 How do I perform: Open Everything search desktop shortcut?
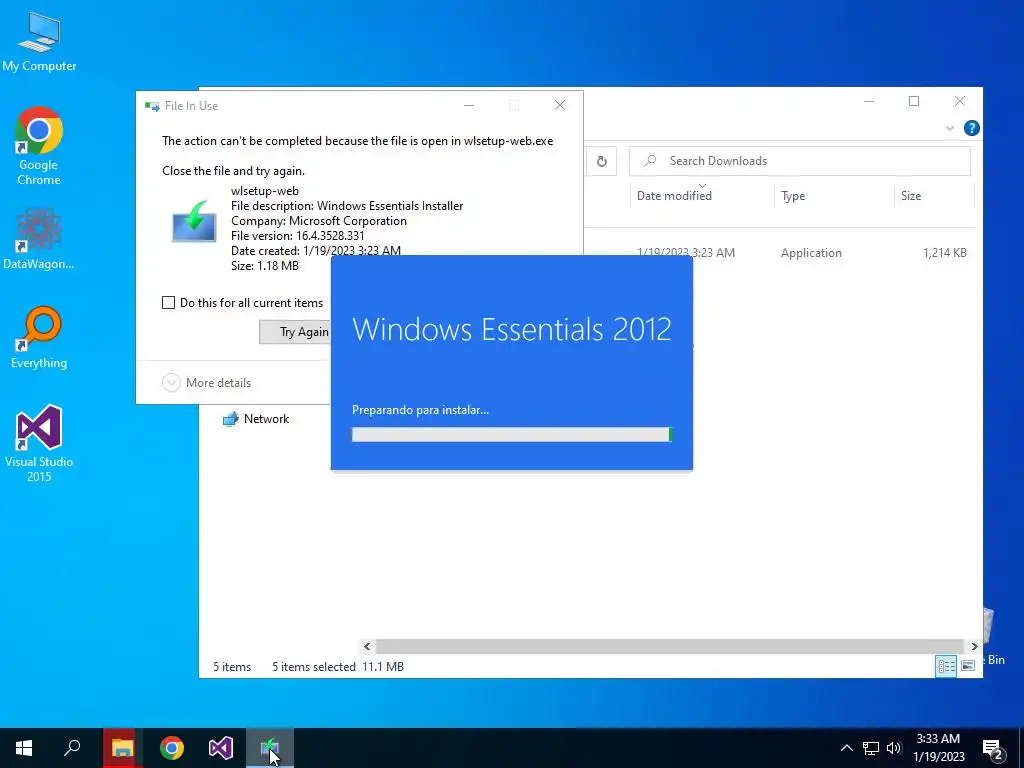pyautogui.click(x=39, y=338)
